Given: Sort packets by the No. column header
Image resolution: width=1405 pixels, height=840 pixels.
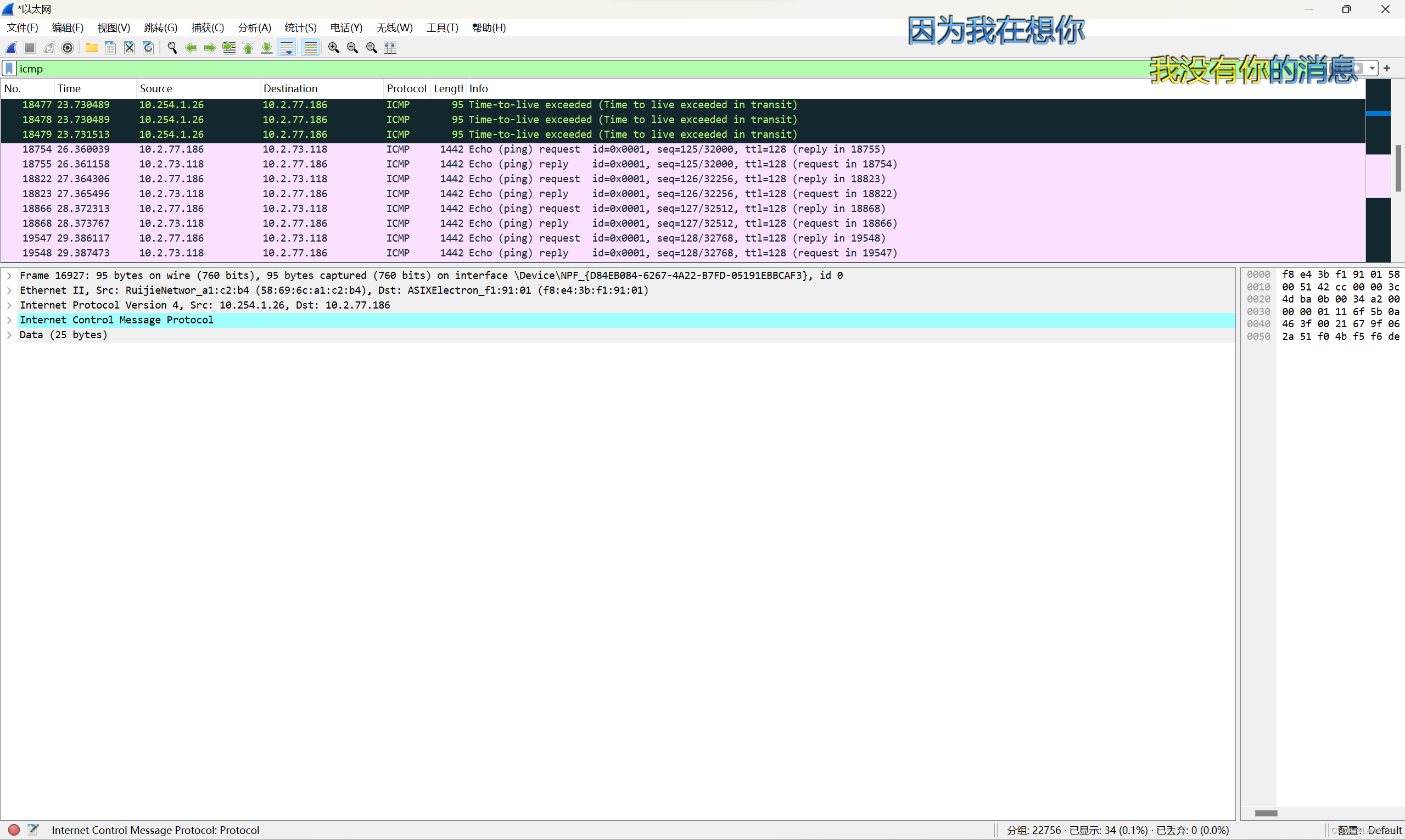Looking at the screenshot, I should (x=27, y=89).
